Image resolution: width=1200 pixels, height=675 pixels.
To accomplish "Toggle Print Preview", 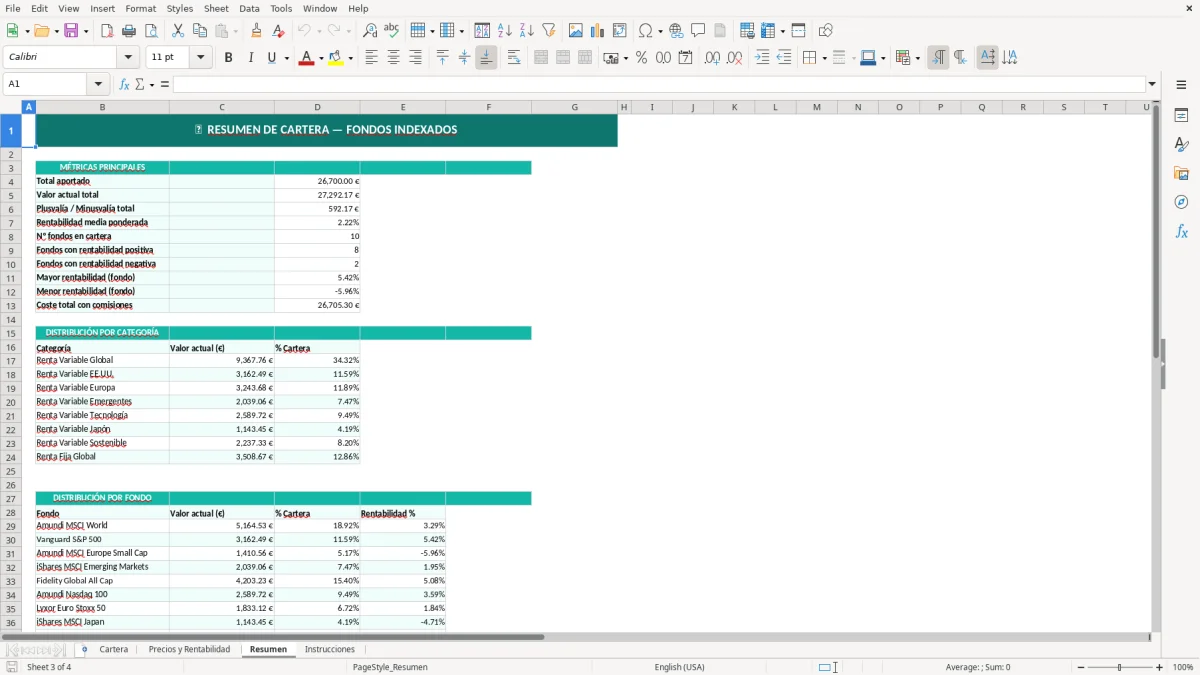I will (151, 31).
